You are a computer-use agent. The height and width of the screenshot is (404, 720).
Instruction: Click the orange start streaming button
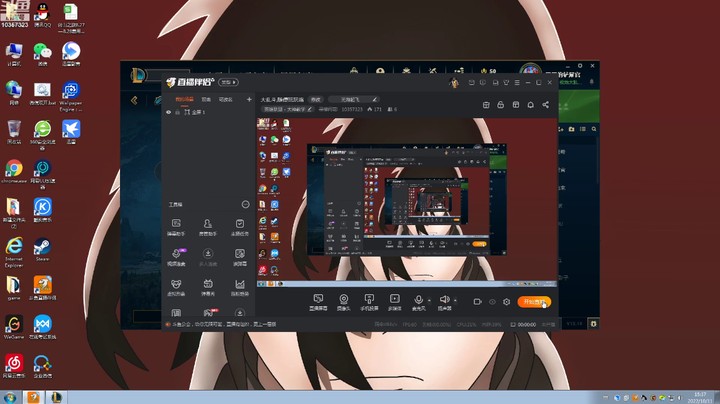(534, 302)
